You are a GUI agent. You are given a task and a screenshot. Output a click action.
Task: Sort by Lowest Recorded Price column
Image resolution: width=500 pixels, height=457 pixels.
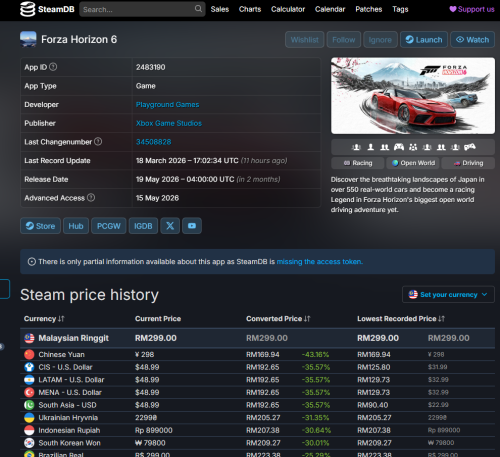coord(401,319)
